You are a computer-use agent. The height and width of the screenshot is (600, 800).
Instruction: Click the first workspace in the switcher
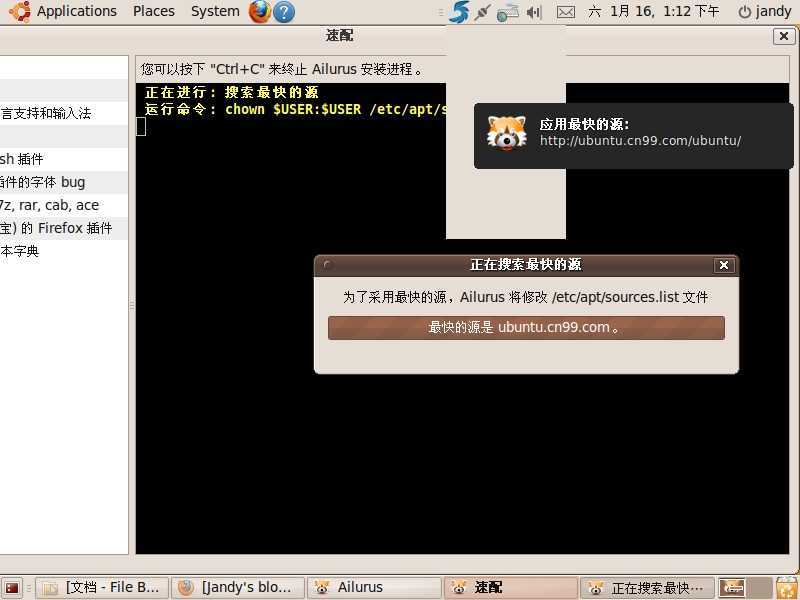point(732,588)
